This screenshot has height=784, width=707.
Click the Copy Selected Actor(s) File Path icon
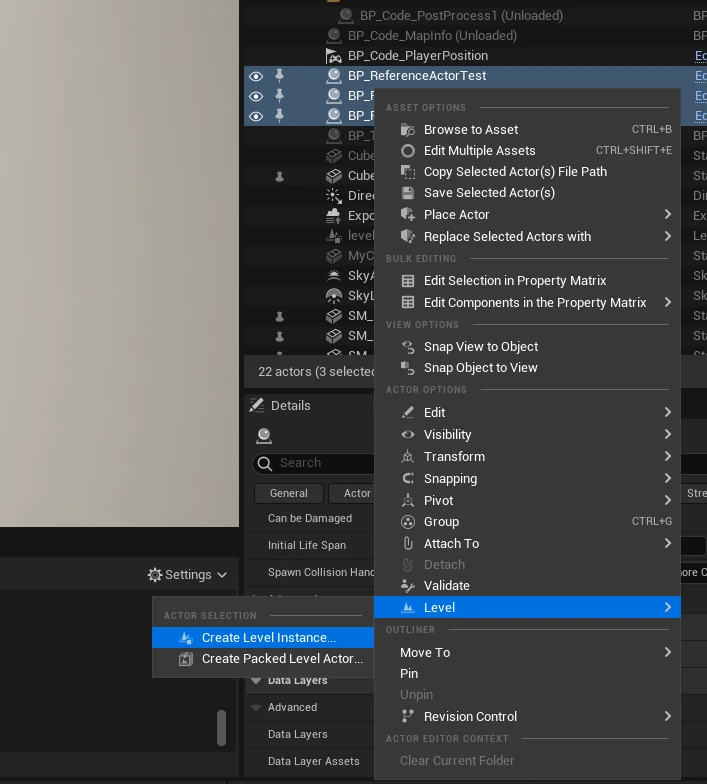coord(407,172)
